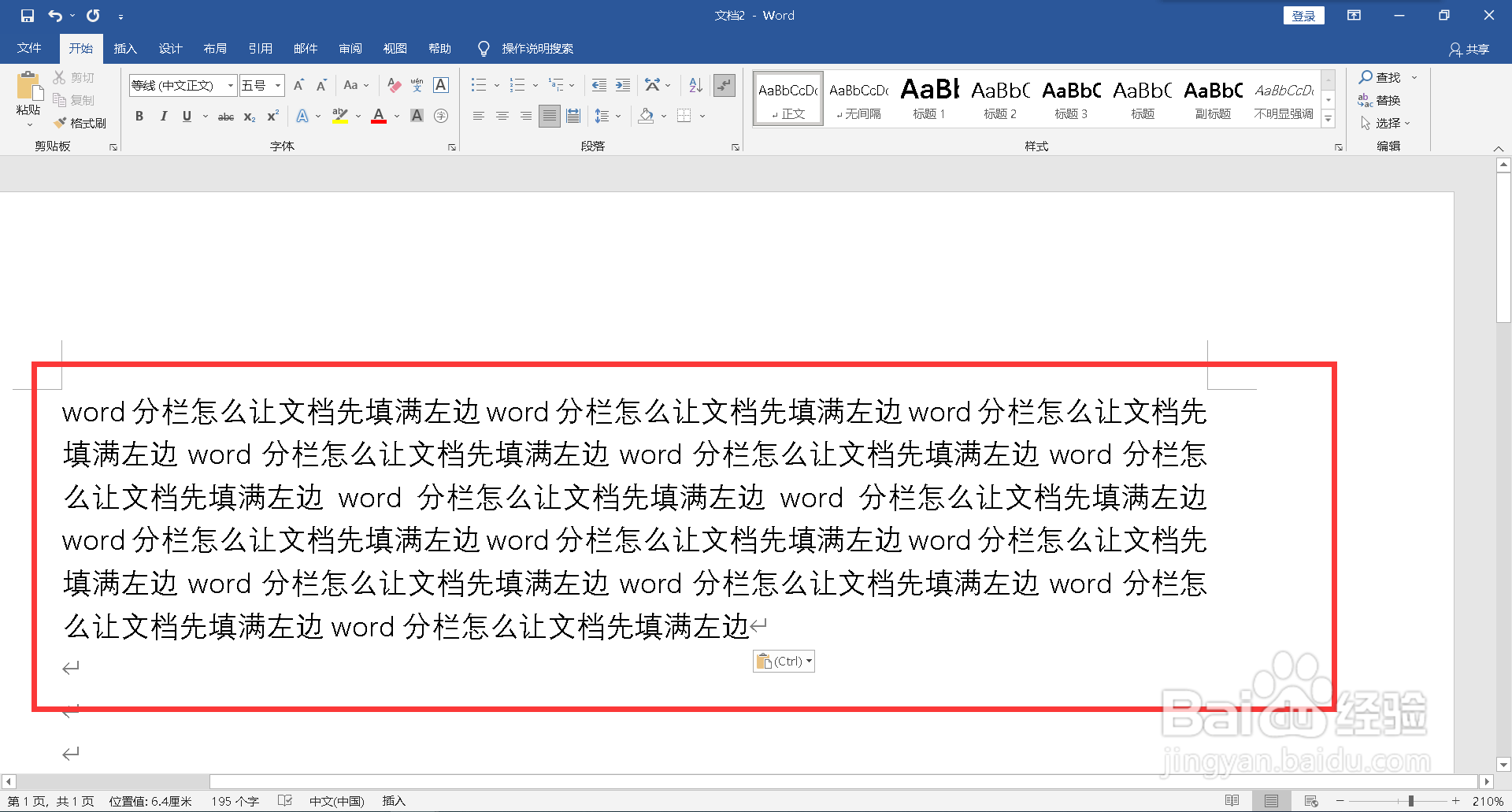Open the bullets list dropdown arrow
The image size is (1512, 812).
coord(497,85)
